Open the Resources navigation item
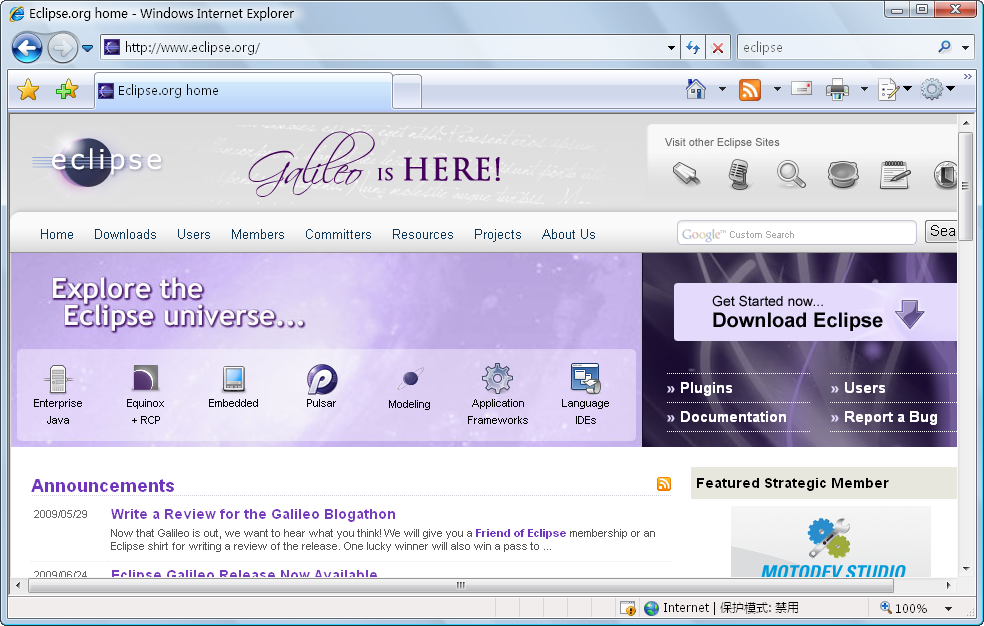 pyautogui.click(x=422, y=234)
